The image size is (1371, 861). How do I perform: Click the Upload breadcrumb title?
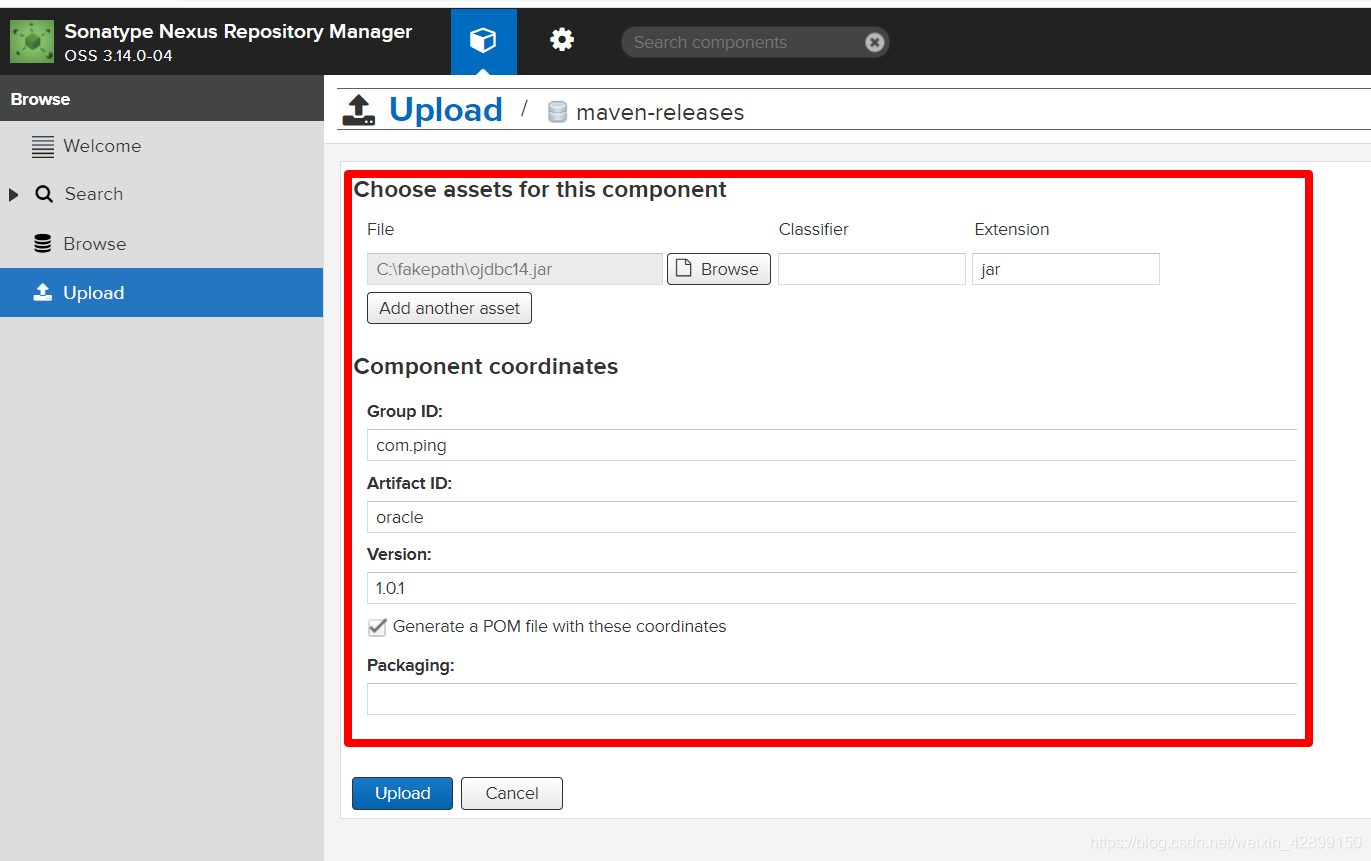[446, 109]
